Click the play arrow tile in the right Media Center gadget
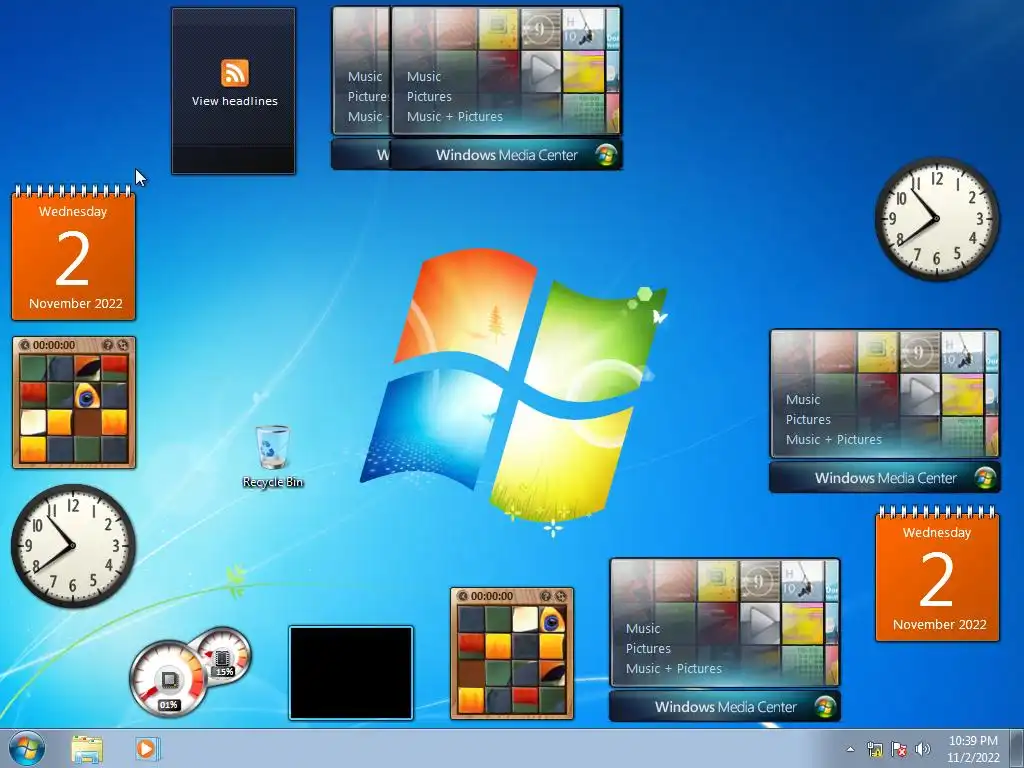Viewport: 1024px width, 768px height. pyautogui.click(x=920, y=394)
